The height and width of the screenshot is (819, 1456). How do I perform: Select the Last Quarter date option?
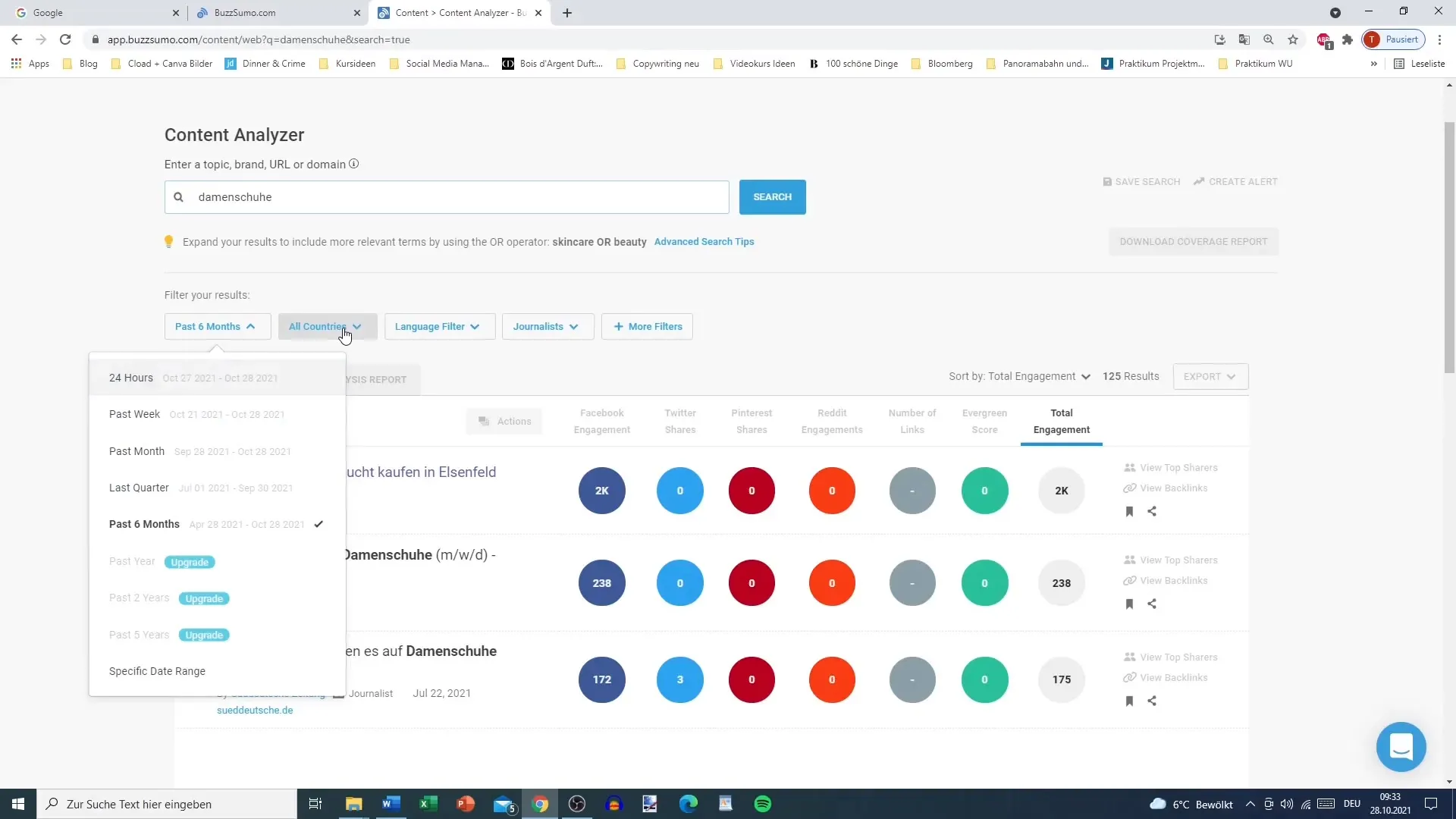pos(217,488)
